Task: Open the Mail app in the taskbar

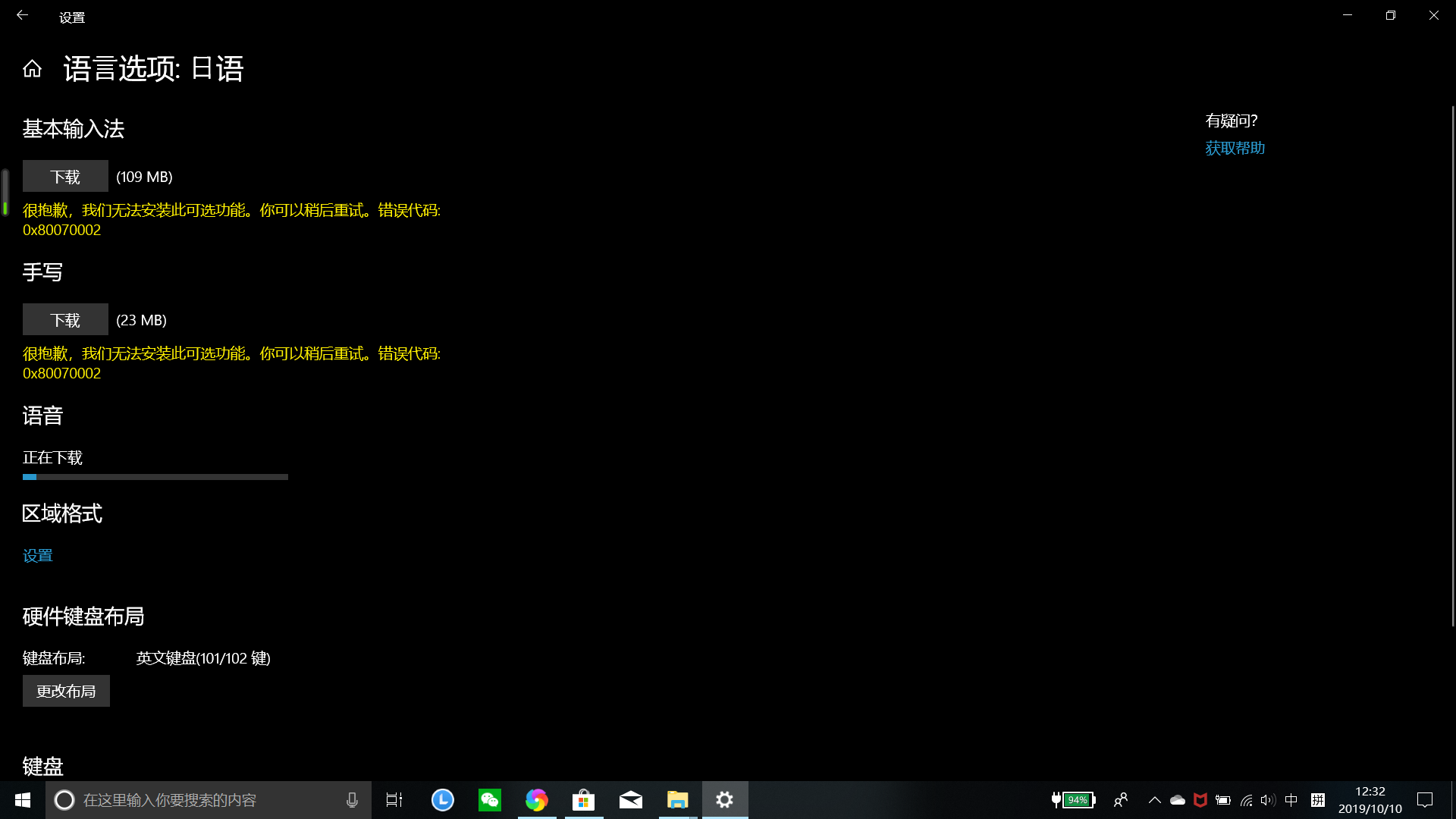Action: click(630, 800)
